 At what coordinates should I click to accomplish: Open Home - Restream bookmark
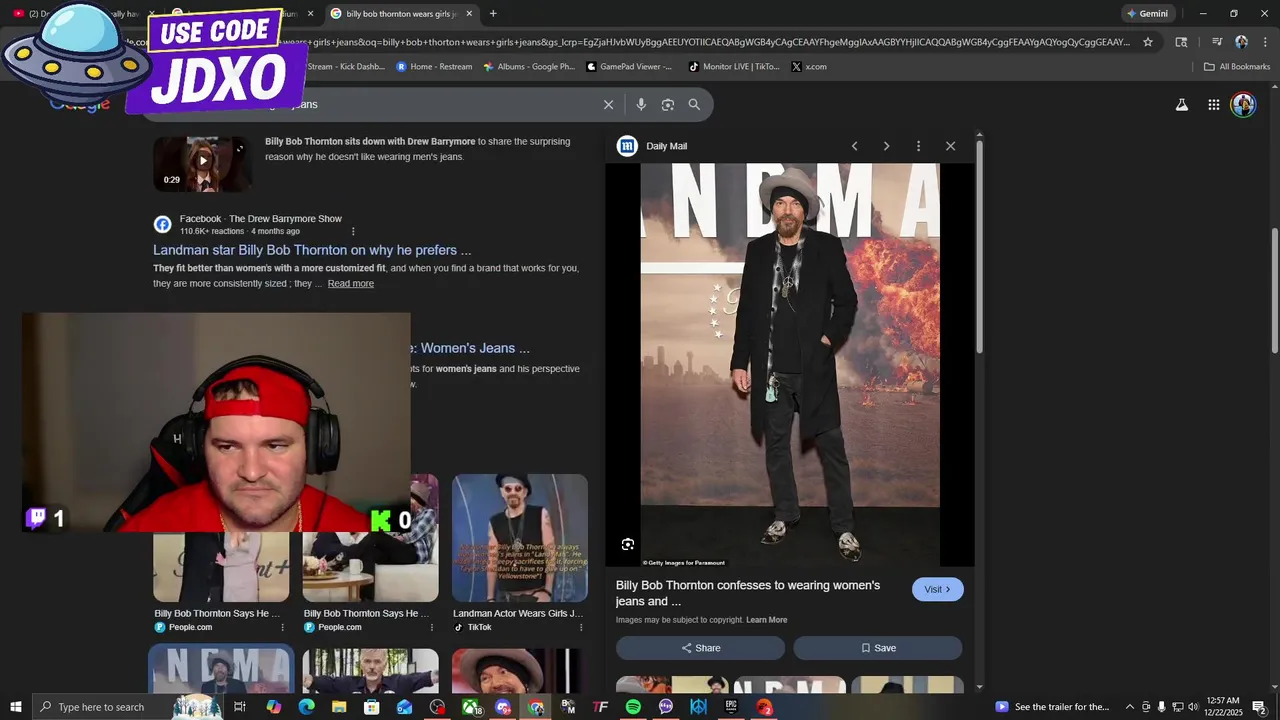pos(435,67)
